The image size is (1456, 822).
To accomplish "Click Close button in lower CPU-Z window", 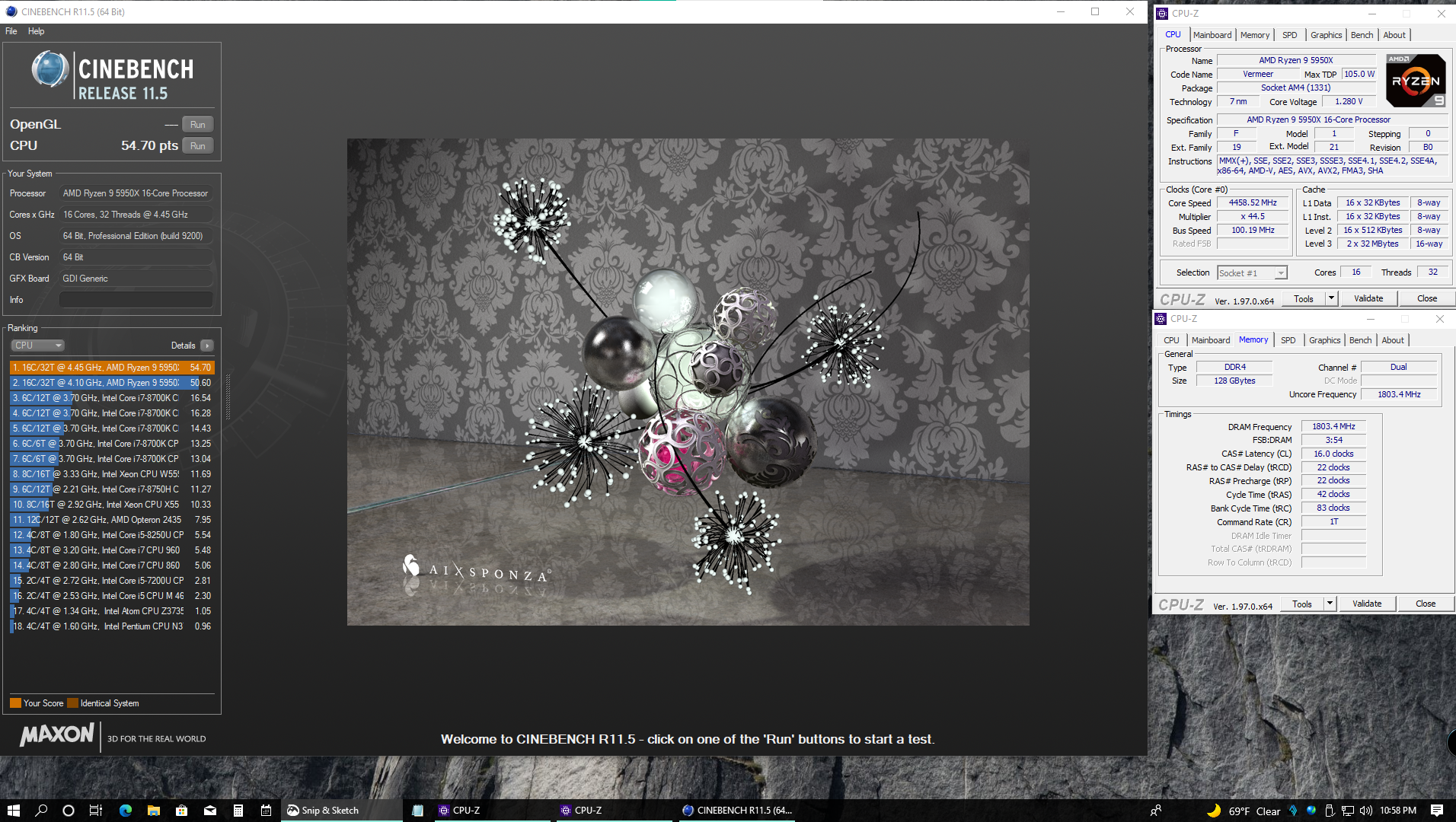I will coord(1426,604).
